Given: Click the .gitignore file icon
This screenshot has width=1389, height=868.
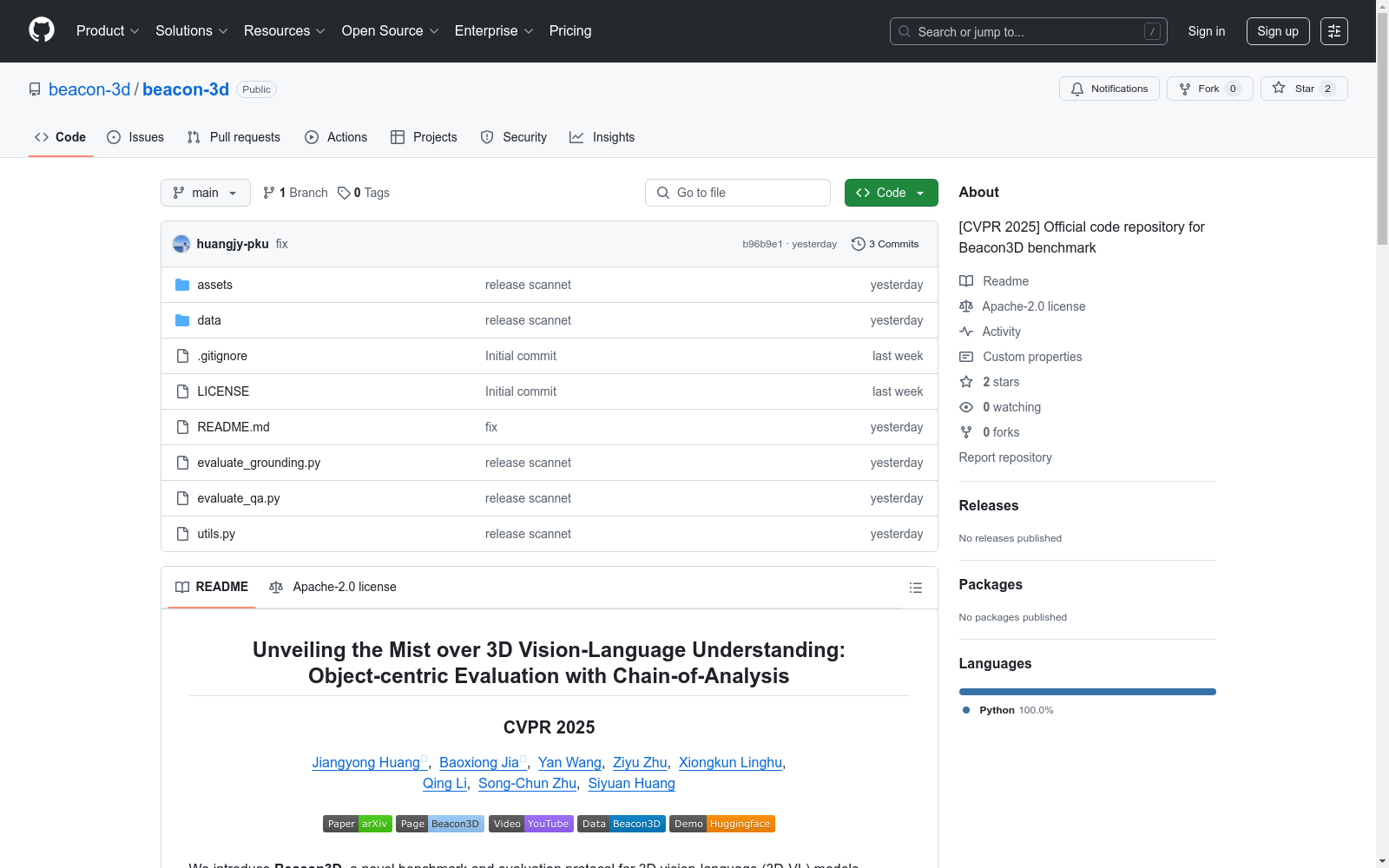Looking at the screenshot, I should pyautogui.click(x=182, y=356).
